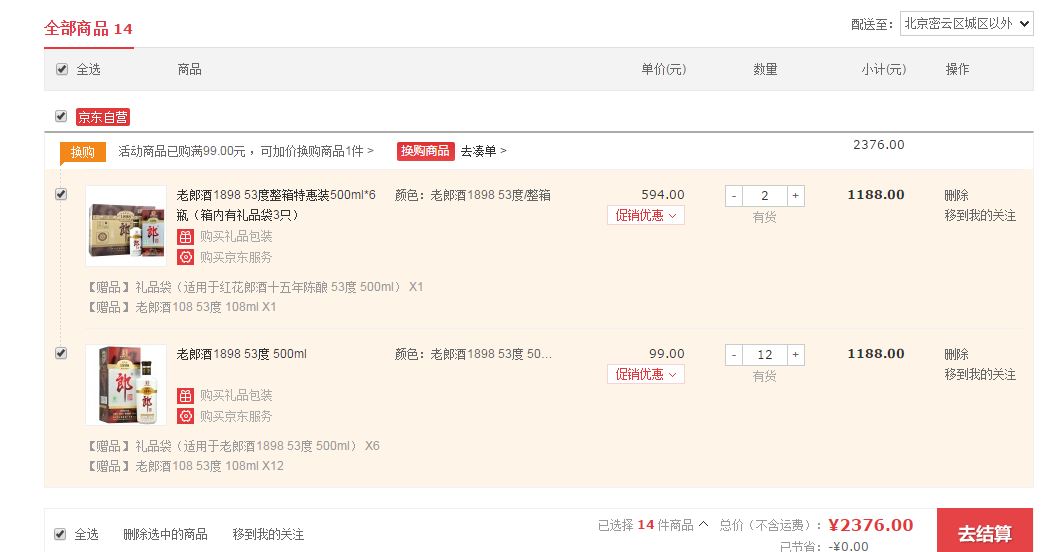Image resolution: width=1042 pixels, height=552 pixels.
Task: Open the 整箱特惠装 product thumbnail
Action: (126, 227)
